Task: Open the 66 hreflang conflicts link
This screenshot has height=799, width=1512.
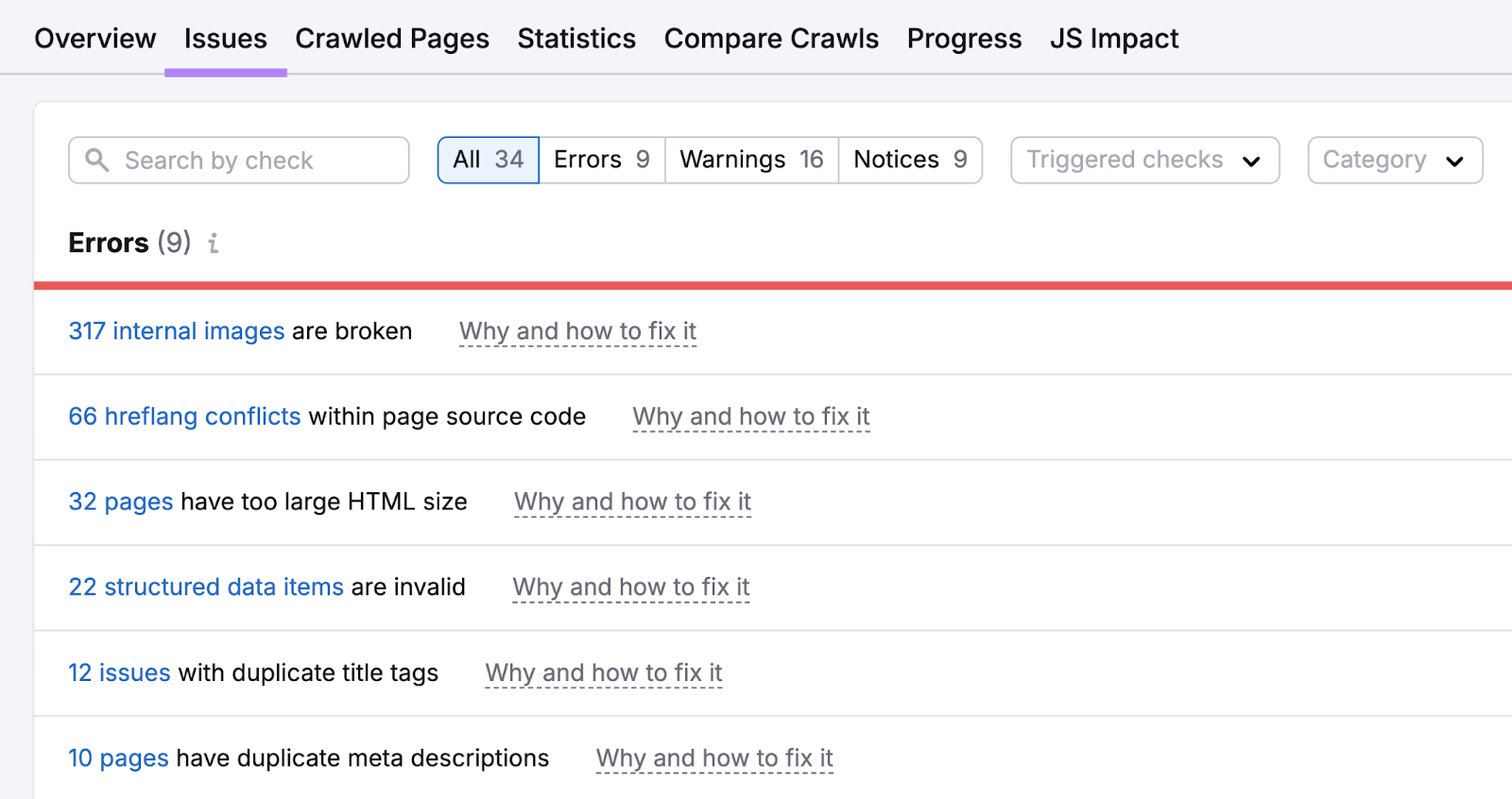Action: (x=184, y=416)
